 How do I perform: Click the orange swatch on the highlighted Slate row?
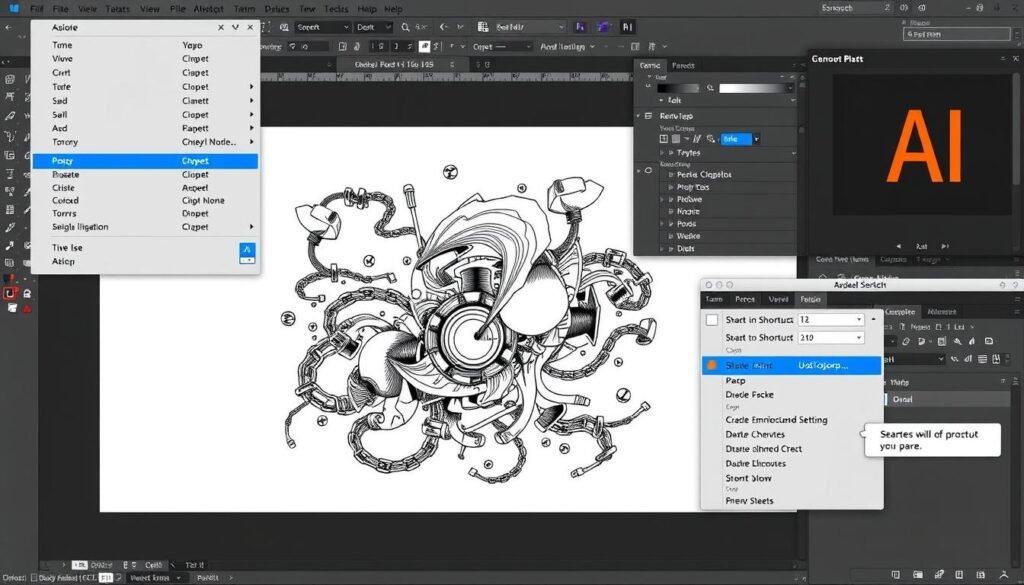pyautogui.click(x=712, y=366)
